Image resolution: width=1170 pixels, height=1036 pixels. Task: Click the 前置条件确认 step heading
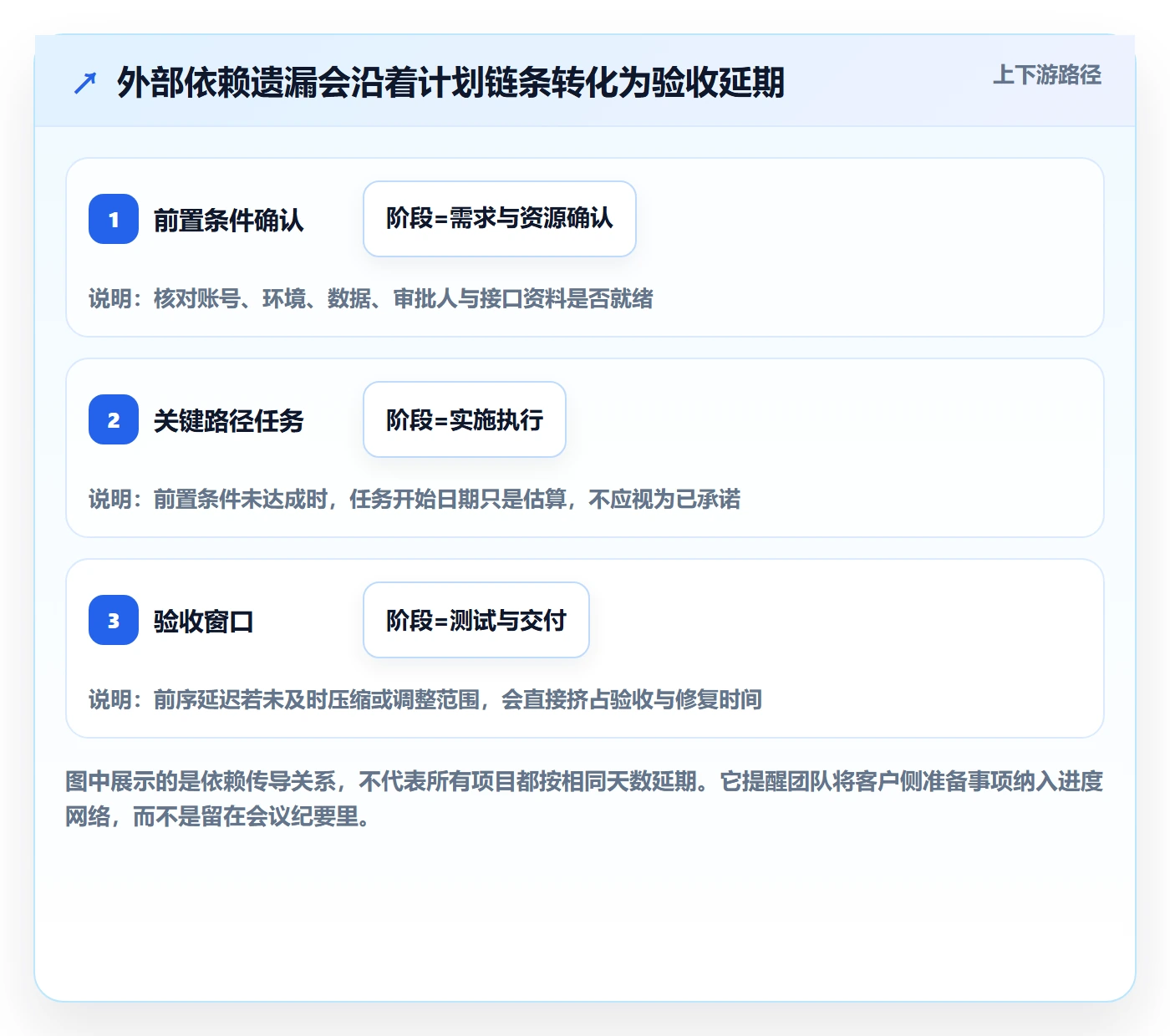coord(229,220)
